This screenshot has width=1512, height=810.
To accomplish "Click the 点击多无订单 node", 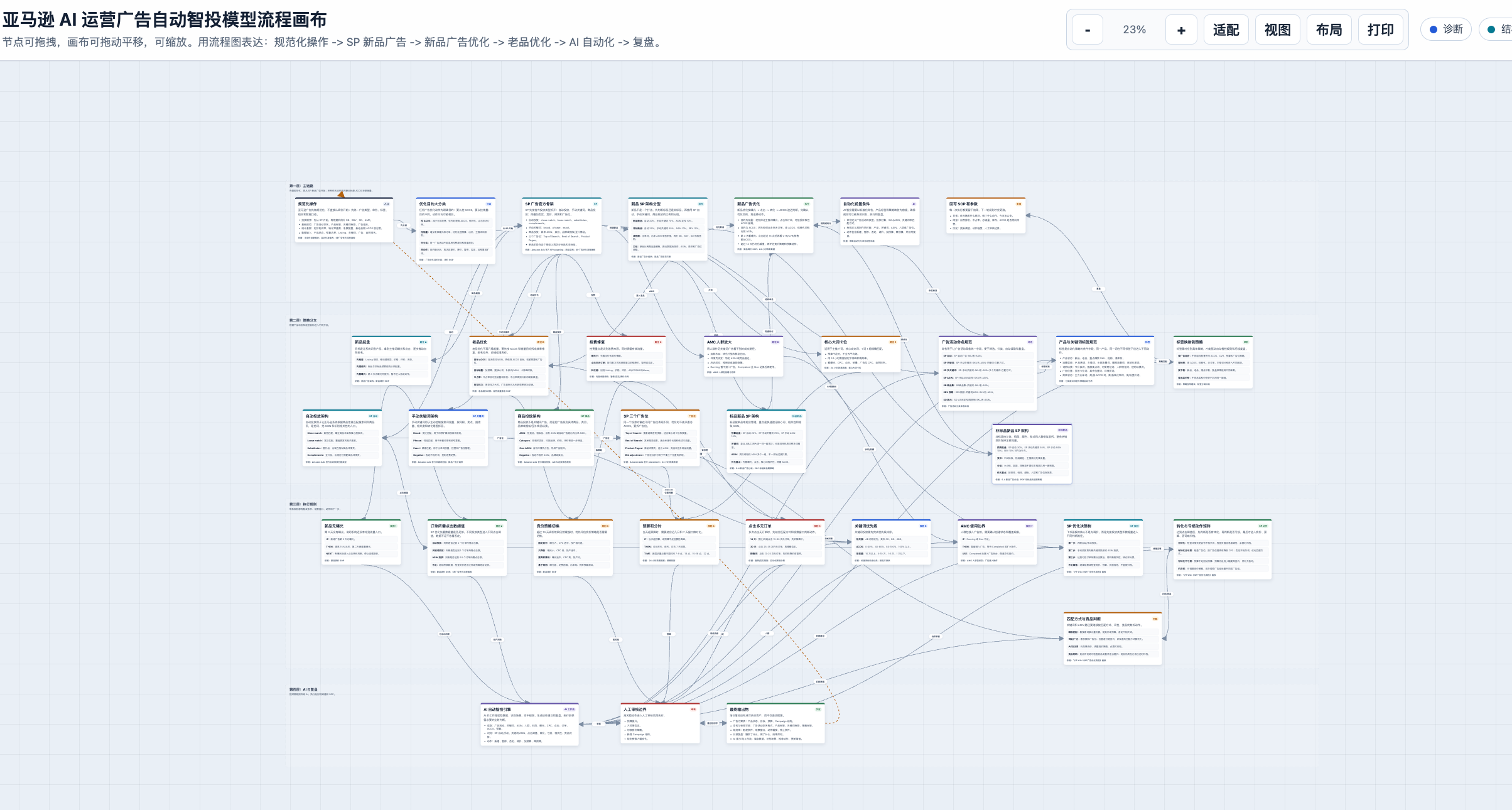I will coord(786,543).
